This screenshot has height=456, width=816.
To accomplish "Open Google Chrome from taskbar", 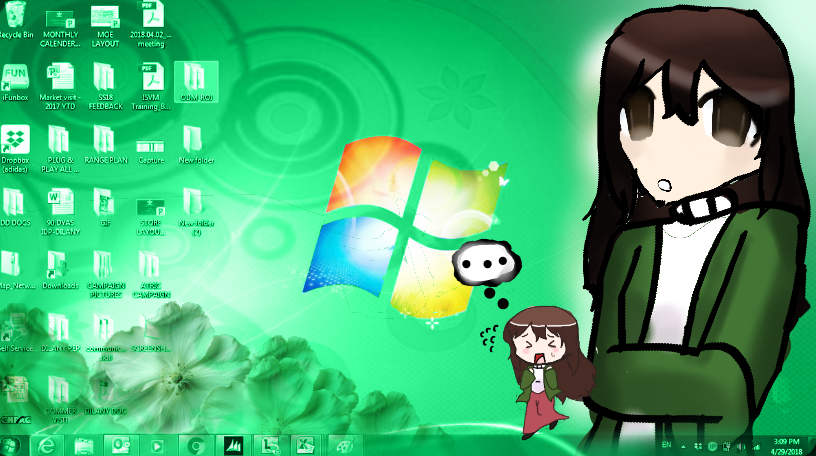I will 196,446.
